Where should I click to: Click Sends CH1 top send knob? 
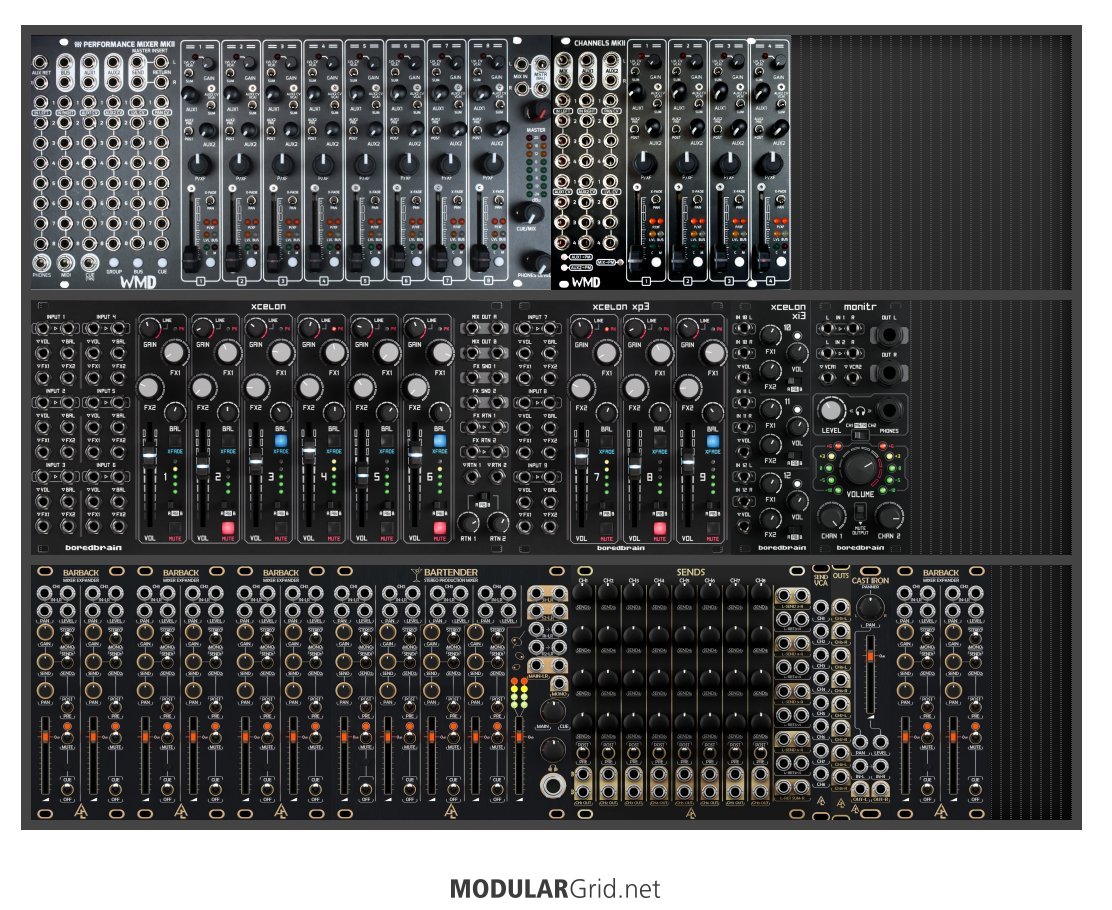[x=583, y=594]
